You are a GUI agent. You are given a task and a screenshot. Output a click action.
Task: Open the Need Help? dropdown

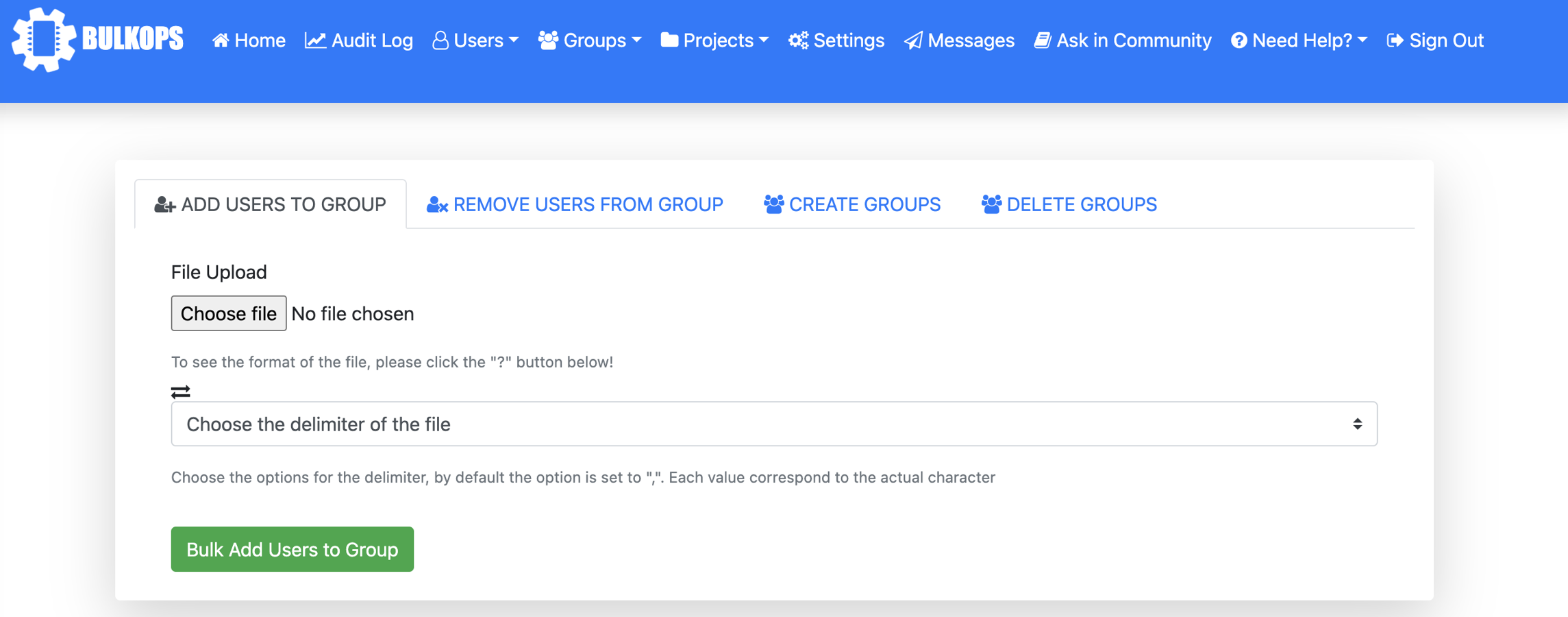click(x=1299, y=40)
